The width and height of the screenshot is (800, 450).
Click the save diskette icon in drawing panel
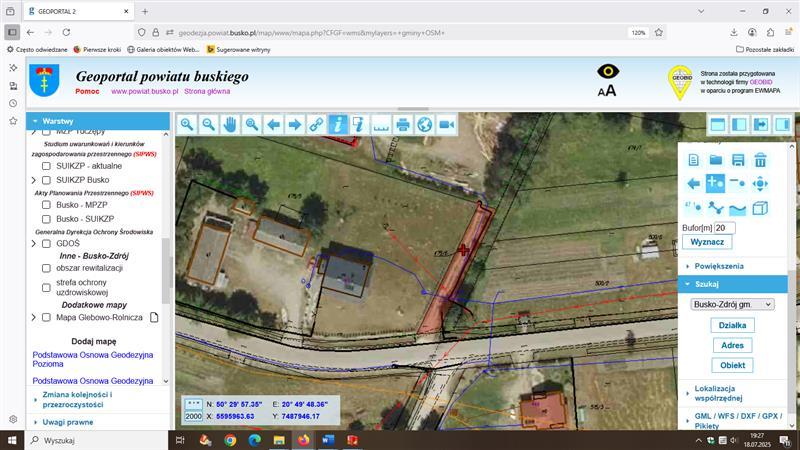pos(738,159)
